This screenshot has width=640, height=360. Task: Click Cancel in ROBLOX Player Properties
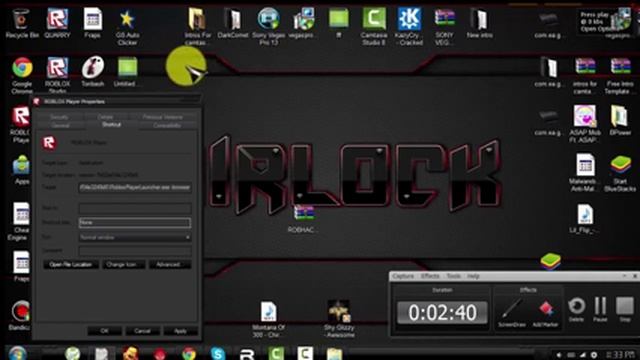tap(142, 331)
